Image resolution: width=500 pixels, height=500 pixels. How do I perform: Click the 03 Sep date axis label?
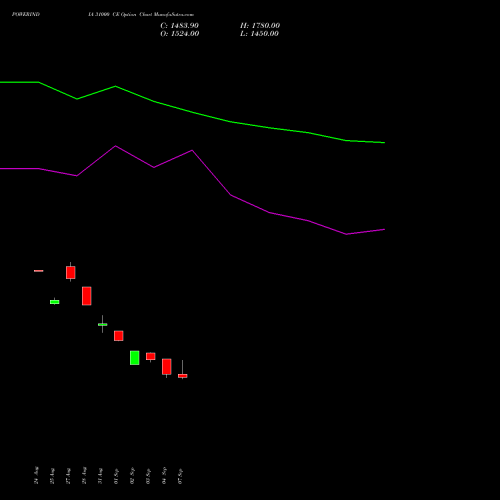click(x=148, y=476)
